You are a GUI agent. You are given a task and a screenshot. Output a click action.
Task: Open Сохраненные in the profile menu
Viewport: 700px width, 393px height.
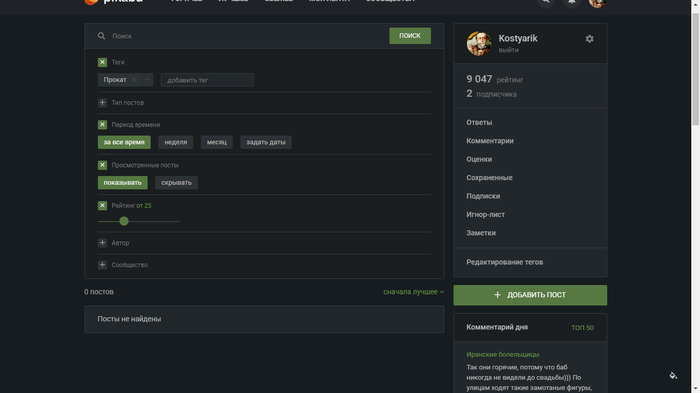(x=489, y=178)
